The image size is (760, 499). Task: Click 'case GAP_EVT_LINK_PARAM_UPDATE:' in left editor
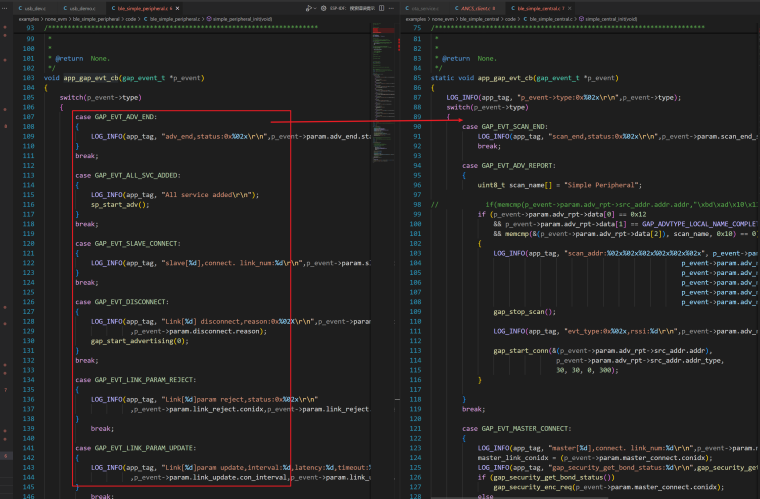click(x=135, y=448)
